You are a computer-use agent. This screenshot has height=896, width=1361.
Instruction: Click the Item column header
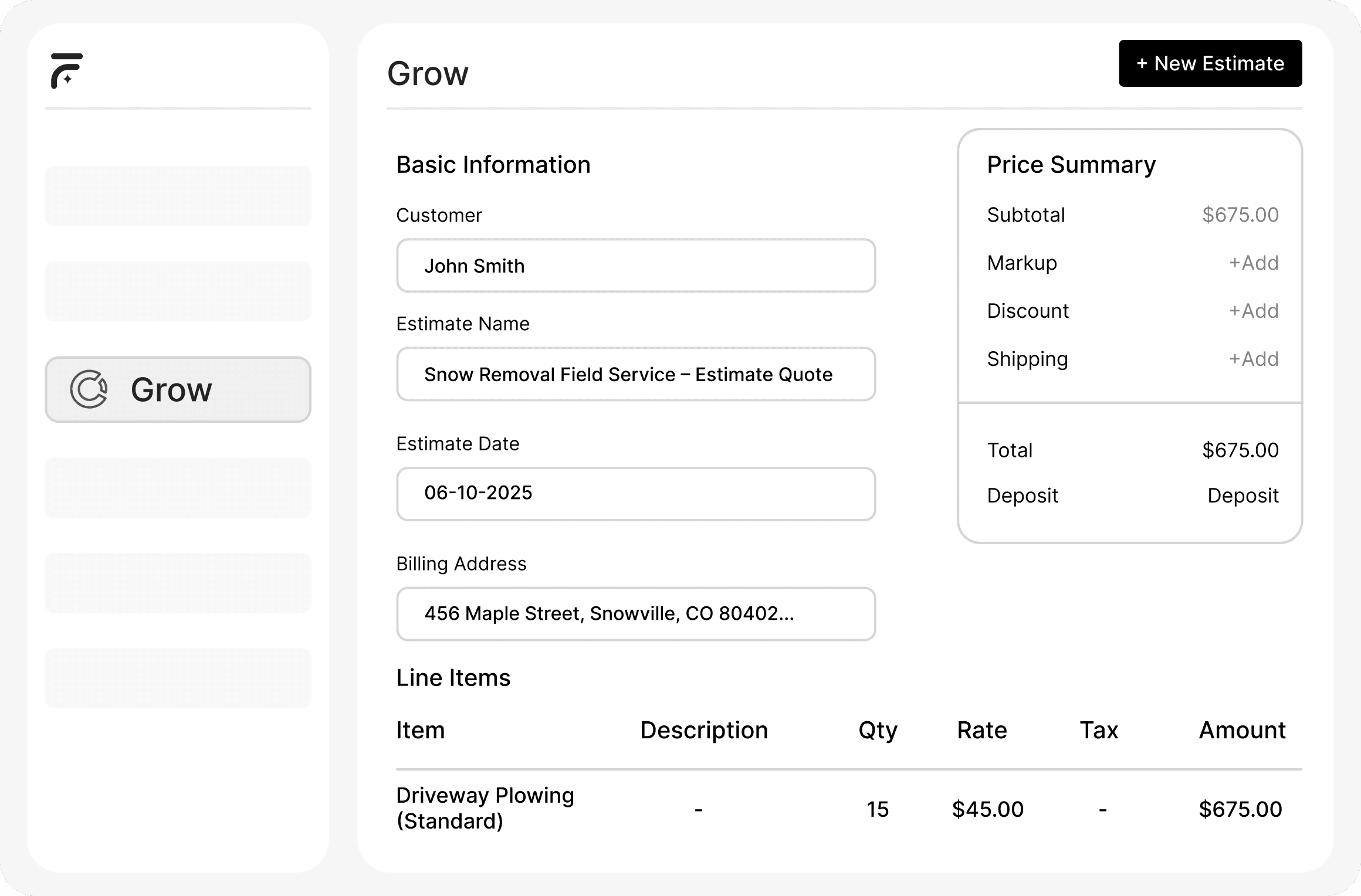click(x=420, y=730)
